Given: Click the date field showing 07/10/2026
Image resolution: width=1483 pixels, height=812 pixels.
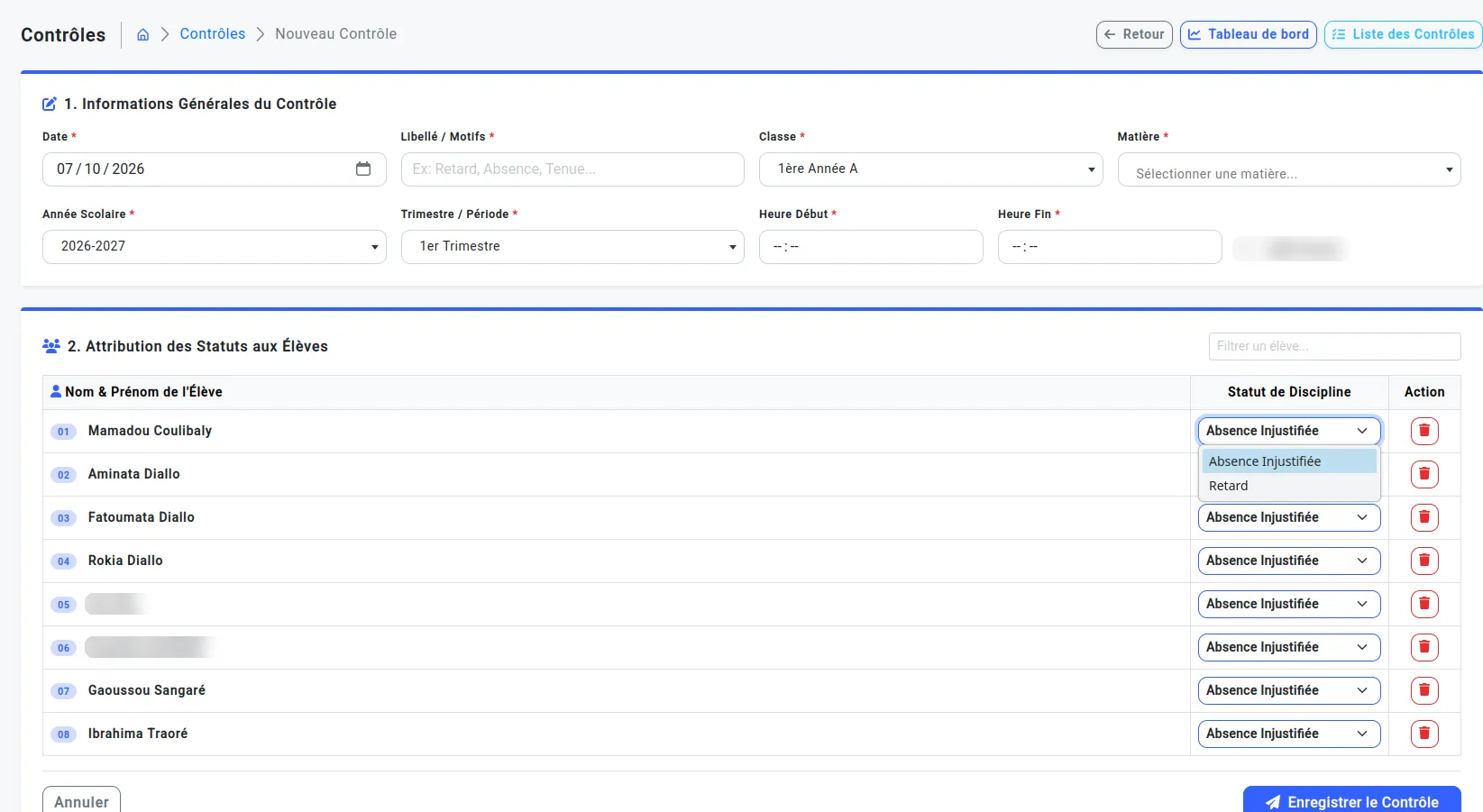Looking at the screenshot, I should [x=215, y=169].
